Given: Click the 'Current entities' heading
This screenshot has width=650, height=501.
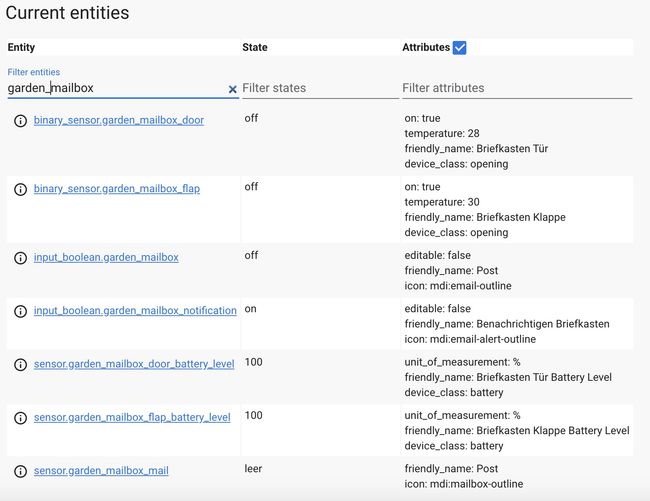Looking at the screenshot, I should [68, 12].
